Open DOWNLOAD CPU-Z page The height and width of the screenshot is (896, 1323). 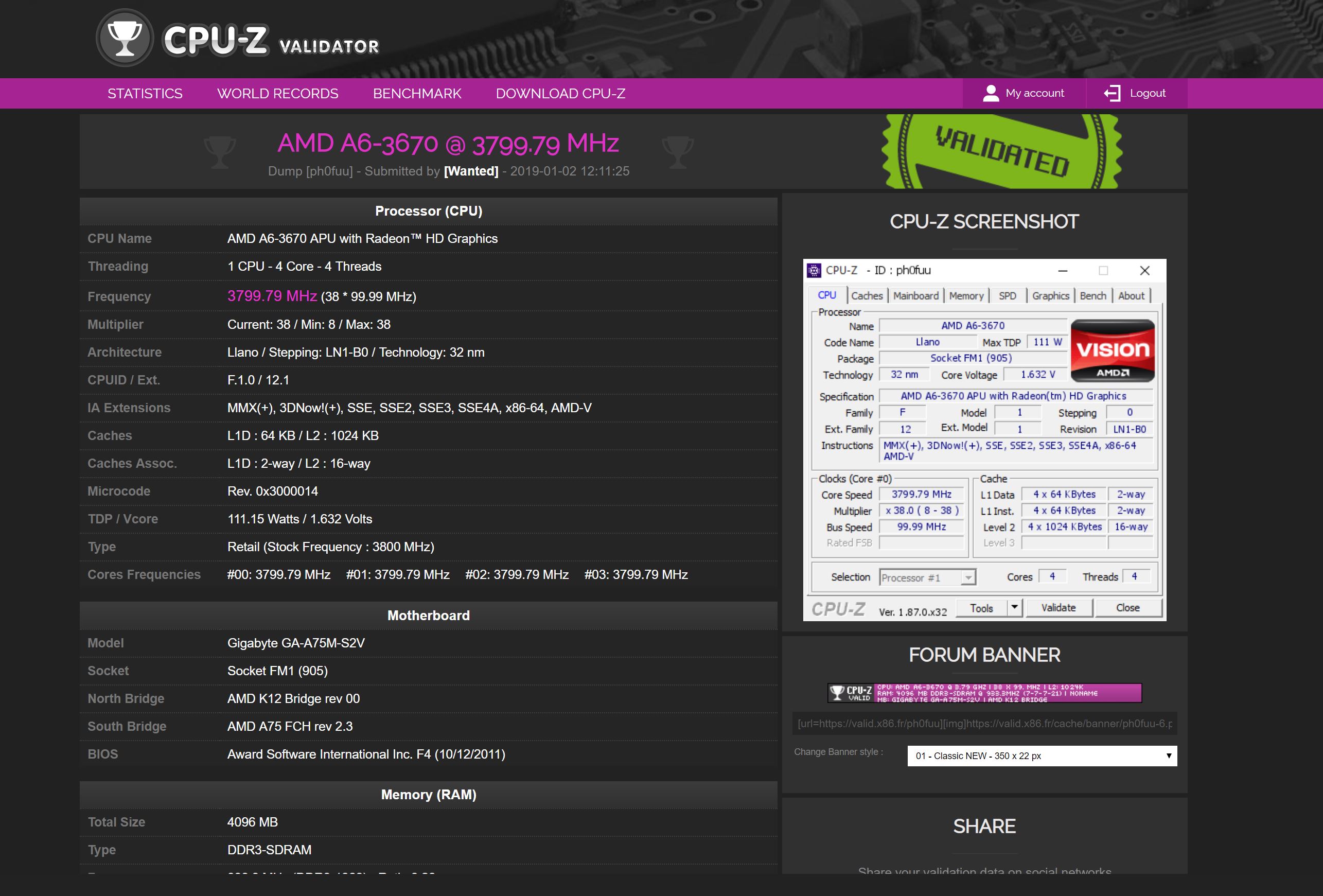561,93
